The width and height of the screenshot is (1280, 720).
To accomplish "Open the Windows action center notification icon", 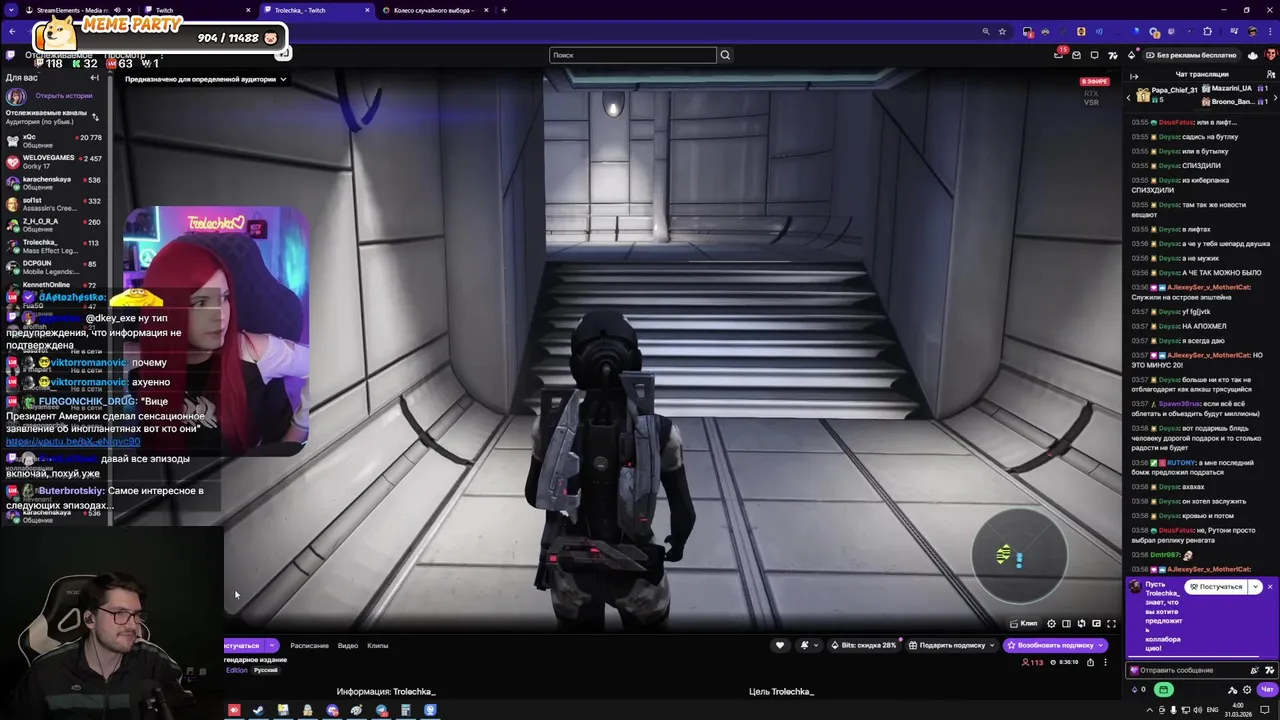I will tap(1264, 710).
